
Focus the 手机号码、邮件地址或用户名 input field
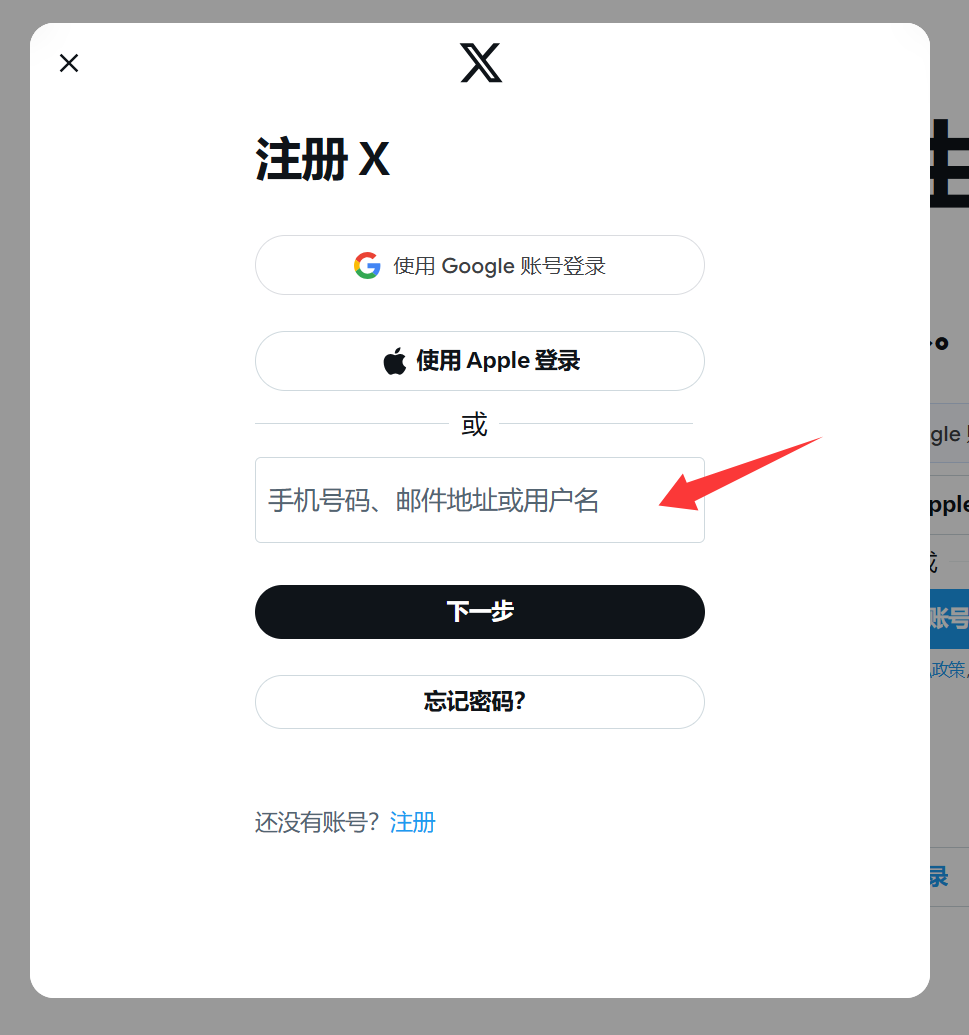[x=480, y=500]
